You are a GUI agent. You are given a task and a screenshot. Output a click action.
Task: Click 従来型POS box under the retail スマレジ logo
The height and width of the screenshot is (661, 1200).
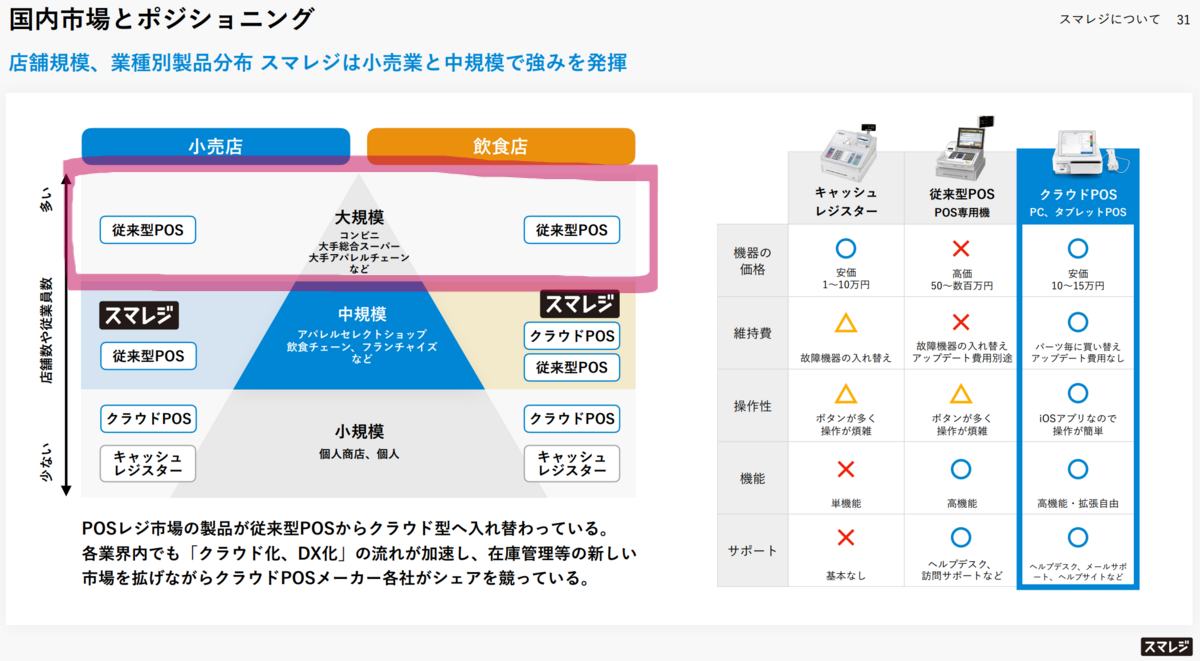[x=148, y=355]
